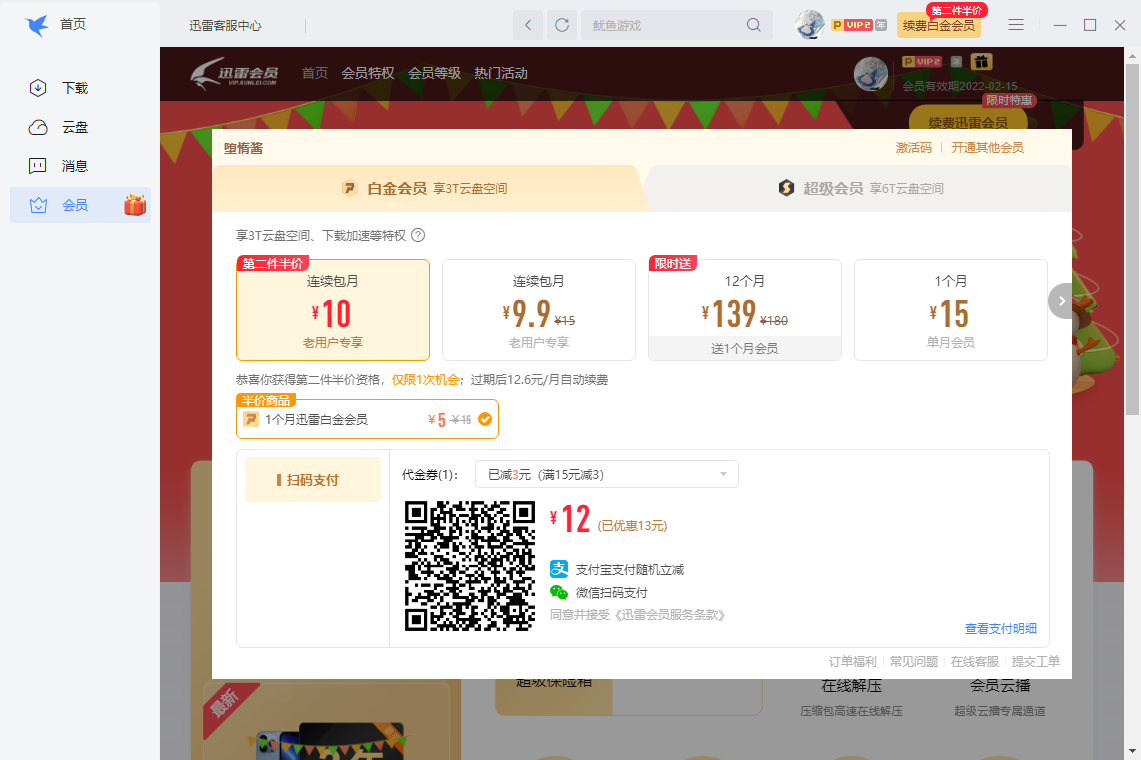This screenshot has height=760, width=1141.
Task: Click the 仅限1次机会 highlighted text
Action: coord(426,379)
